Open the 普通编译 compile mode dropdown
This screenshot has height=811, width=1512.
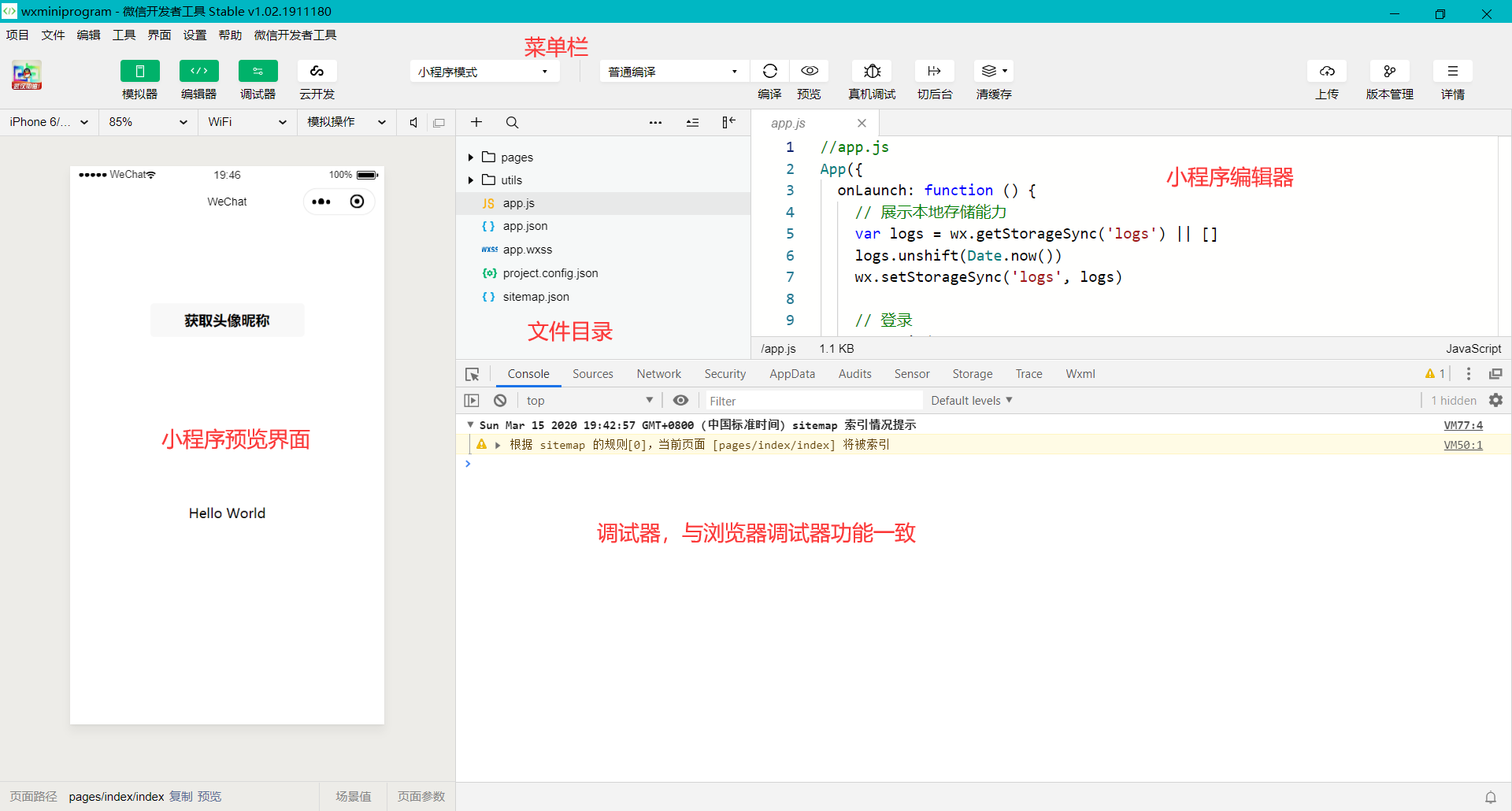674,72
